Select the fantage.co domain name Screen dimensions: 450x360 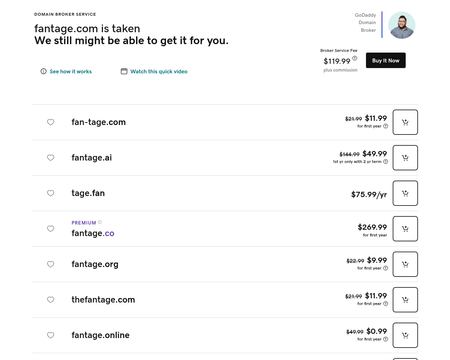click(x=93, y=233)
